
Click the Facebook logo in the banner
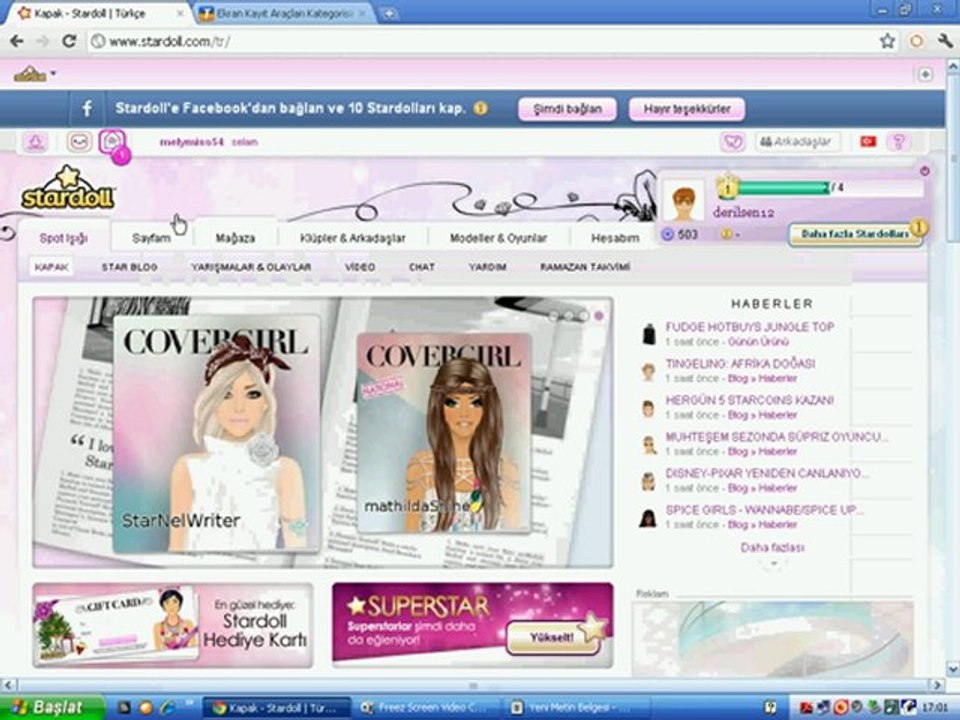88,109
